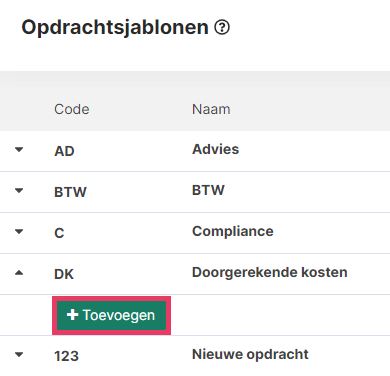Expand the 123 Nieuwe opdracht row
Image resolution: width=390 pixels, height=376 pixels.
click(x=19, y=355)
